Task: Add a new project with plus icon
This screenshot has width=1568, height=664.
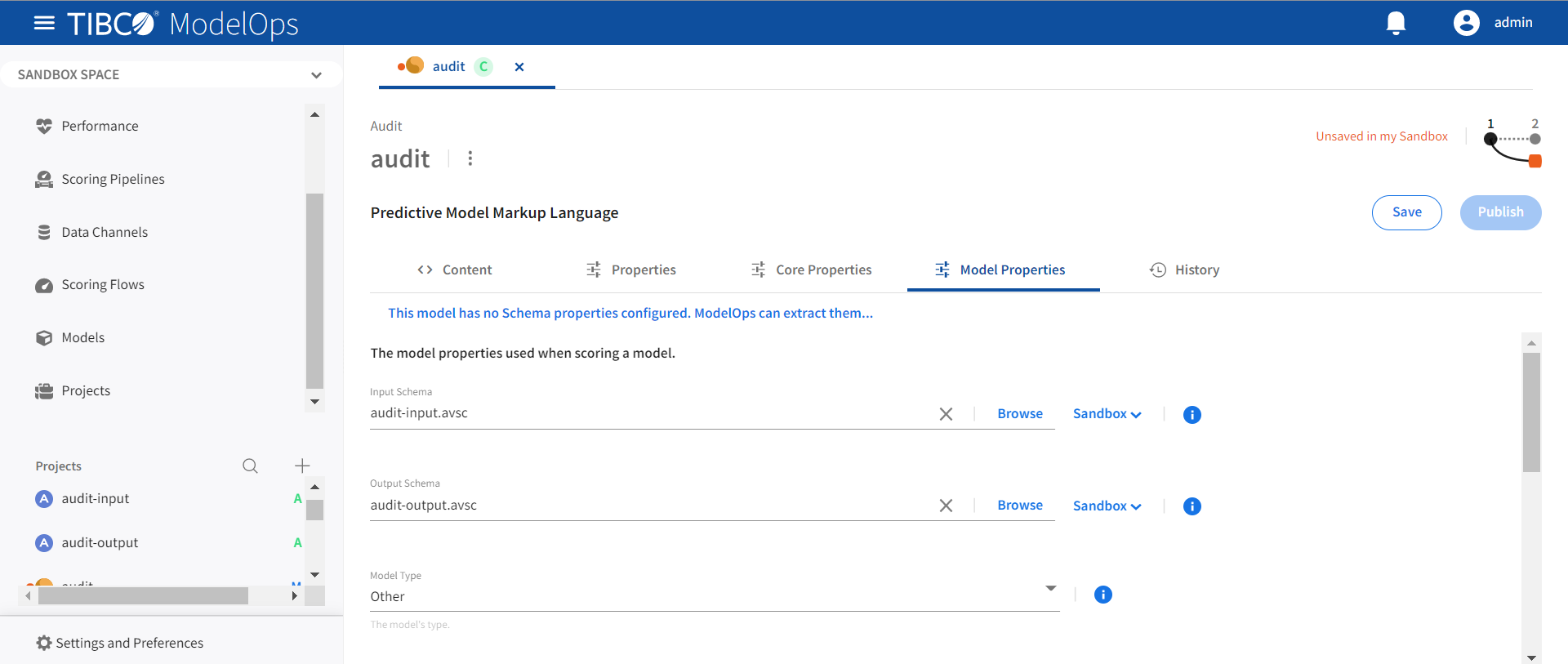Action: click(x=302, y=466)
